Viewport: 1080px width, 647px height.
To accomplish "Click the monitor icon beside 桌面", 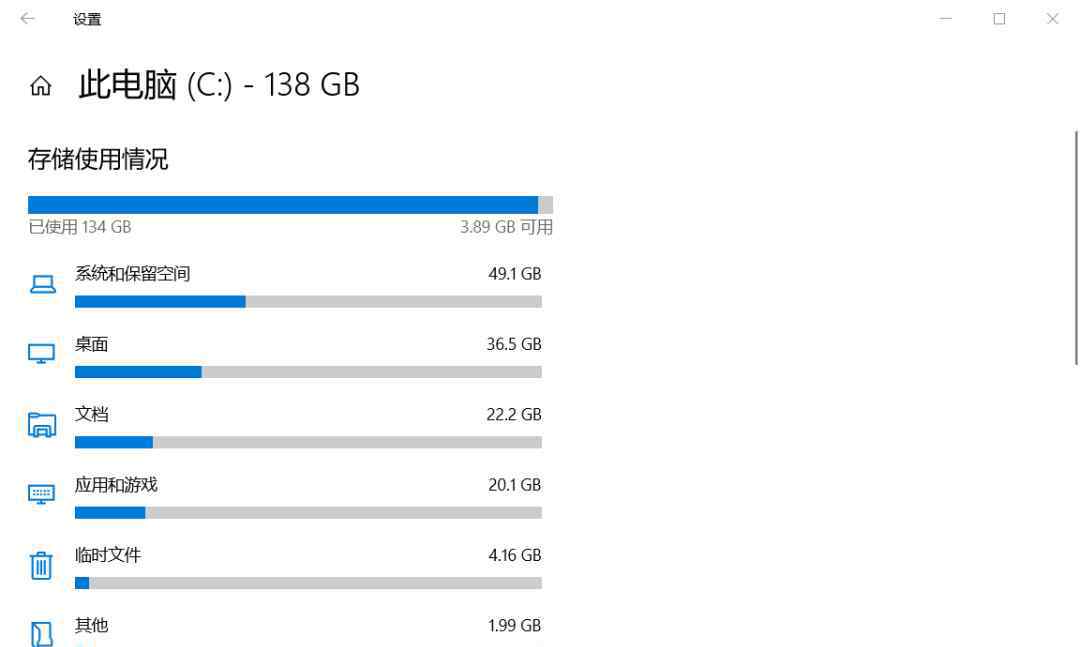I will (41, 353).
